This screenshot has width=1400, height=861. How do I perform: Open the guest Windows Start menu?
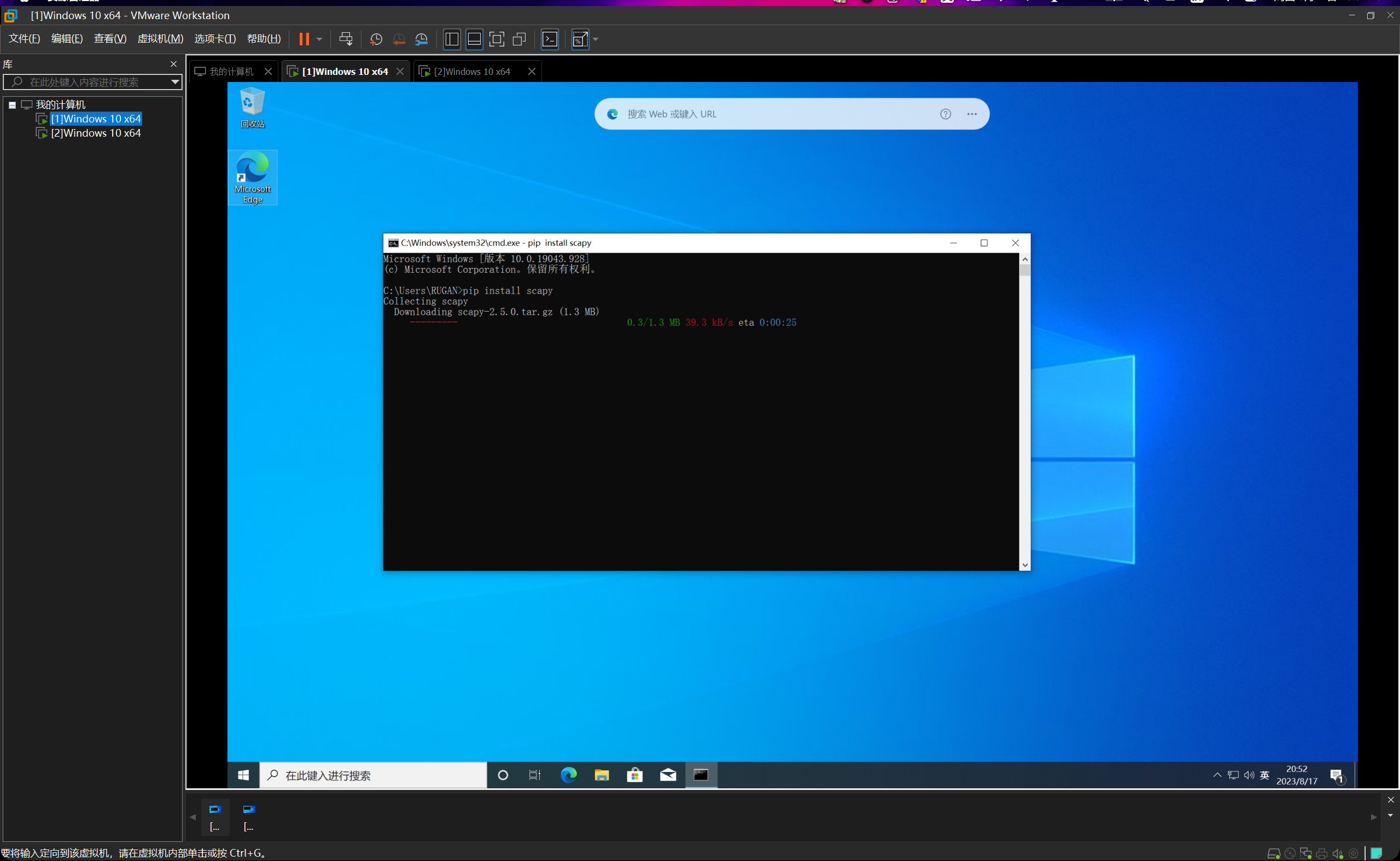(243, 775)
